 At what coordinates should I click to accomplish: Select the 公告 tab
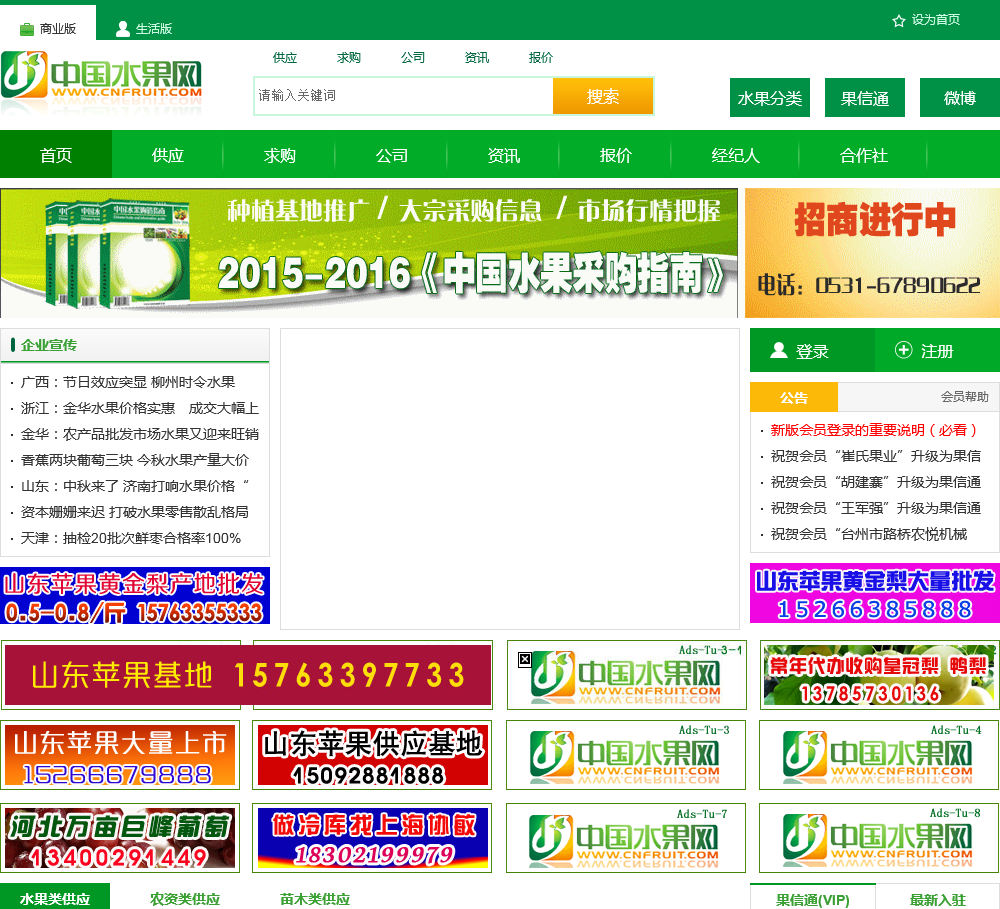pos(793,397)
